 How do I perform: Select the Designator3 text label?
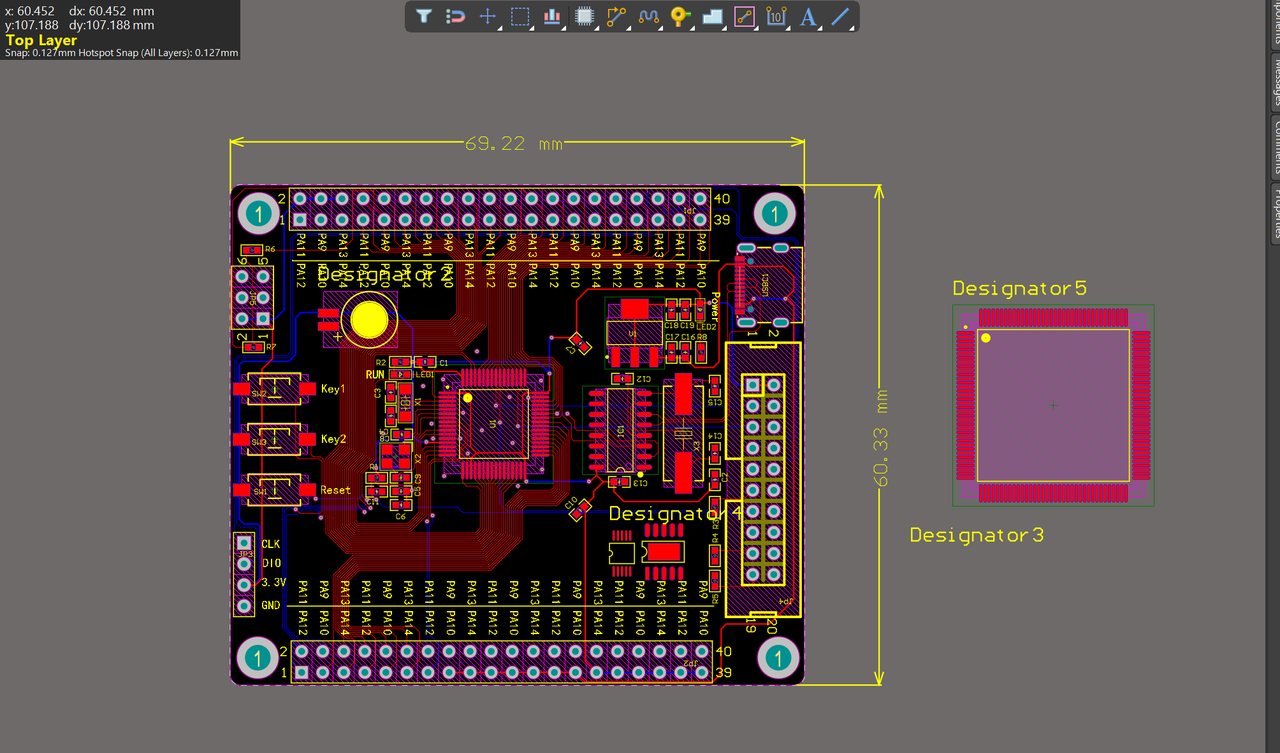[x=977, y=535]
